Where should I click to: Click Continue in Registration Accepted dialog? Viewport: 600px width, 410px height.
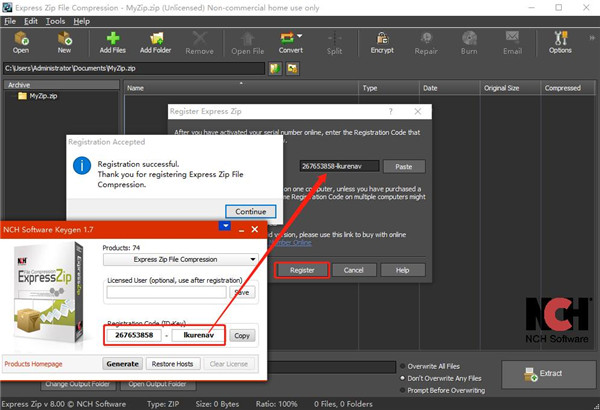pyautogui.click(x=251, y=211)
